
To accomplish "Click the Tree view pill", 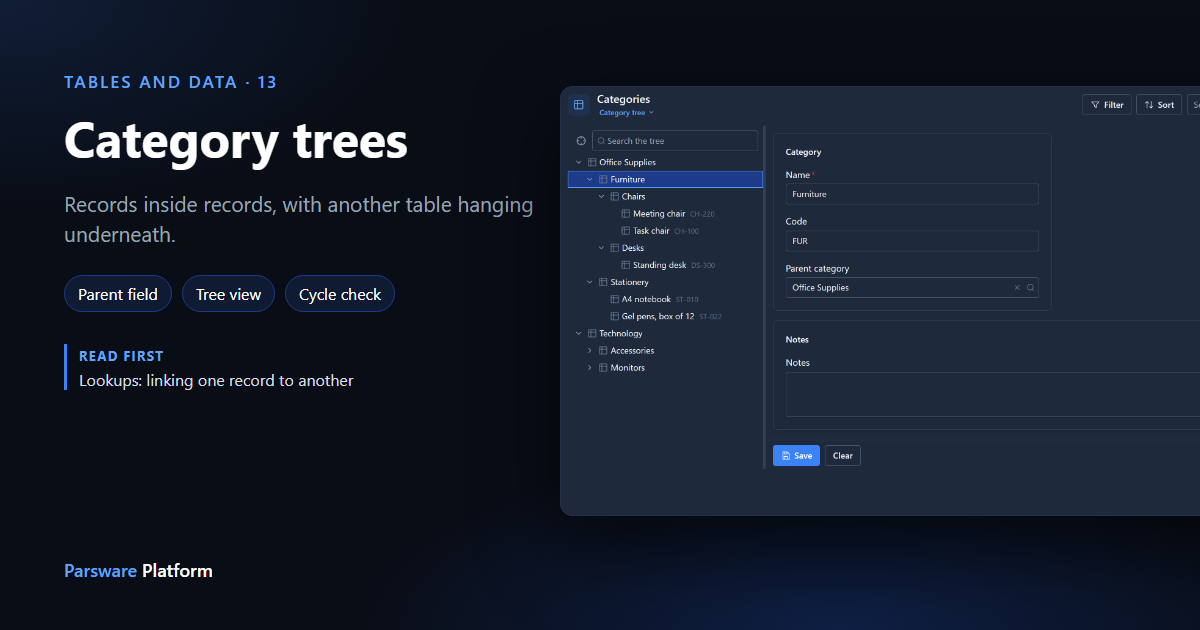I will pyautogui.click(x=228, y=294).
